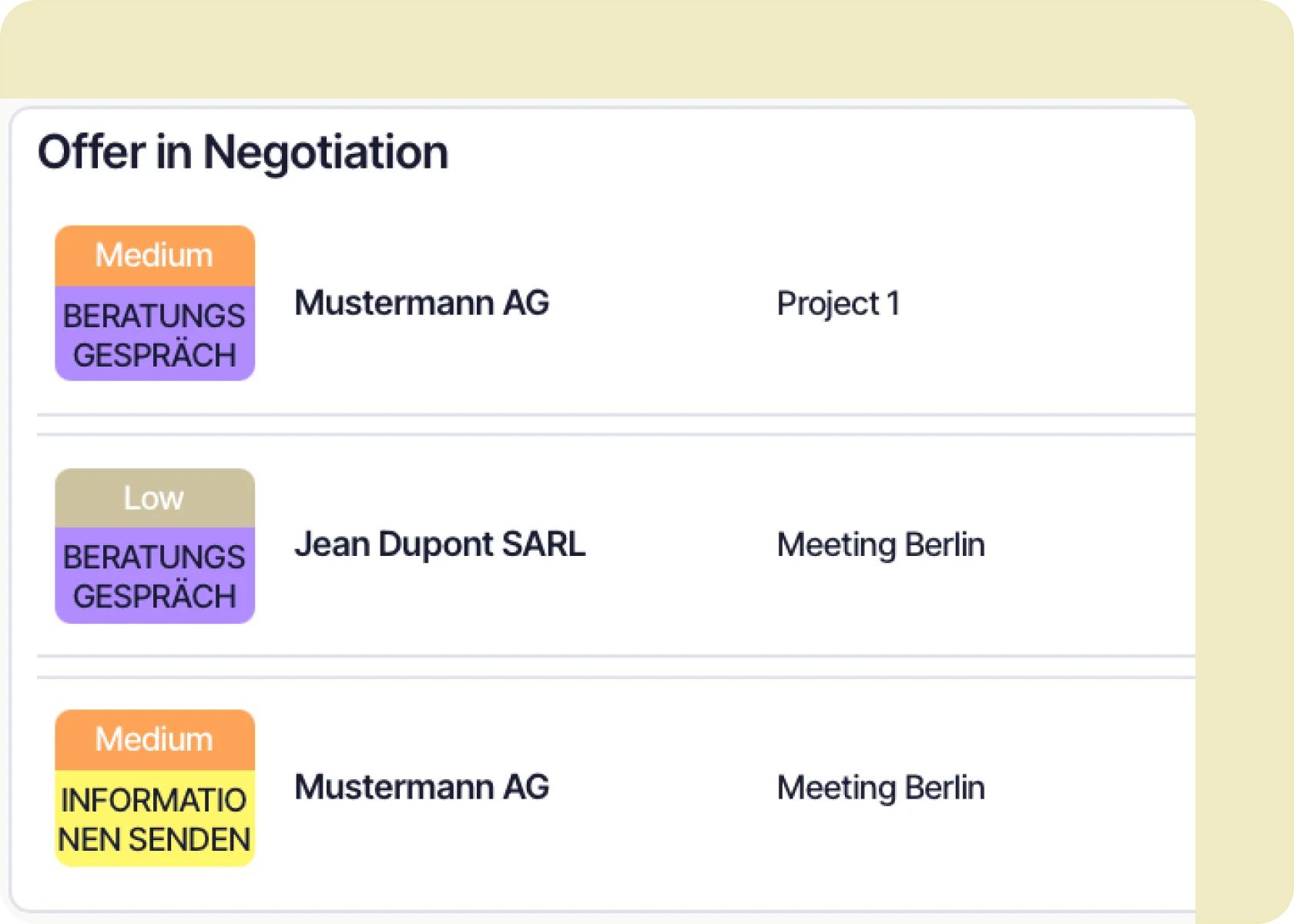Select Meeting Berlin in the bottom row
This screenshot has height=924, width=1294.
click(880, 788)
